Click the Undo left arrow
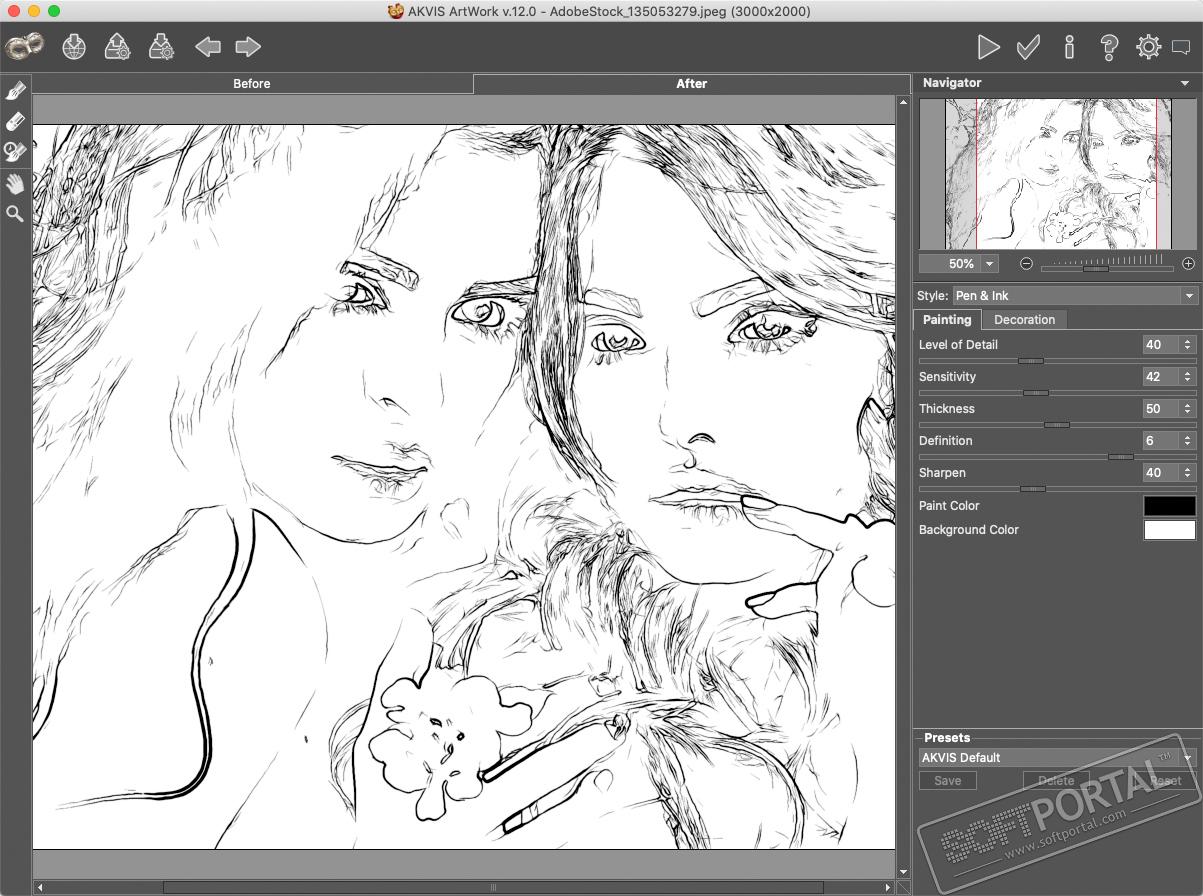The width and height of the screenshot is (1203, 896). pyautogui.click(x=208, y=47)
